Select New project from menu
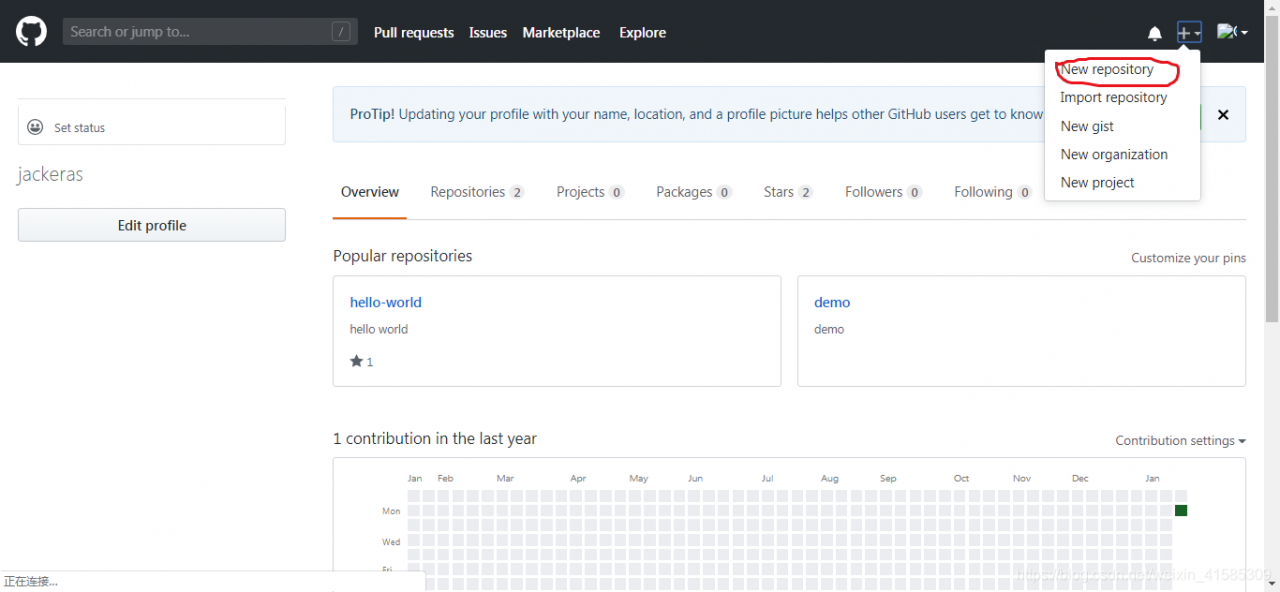 pyautogui.click(x=1097, y=183)
